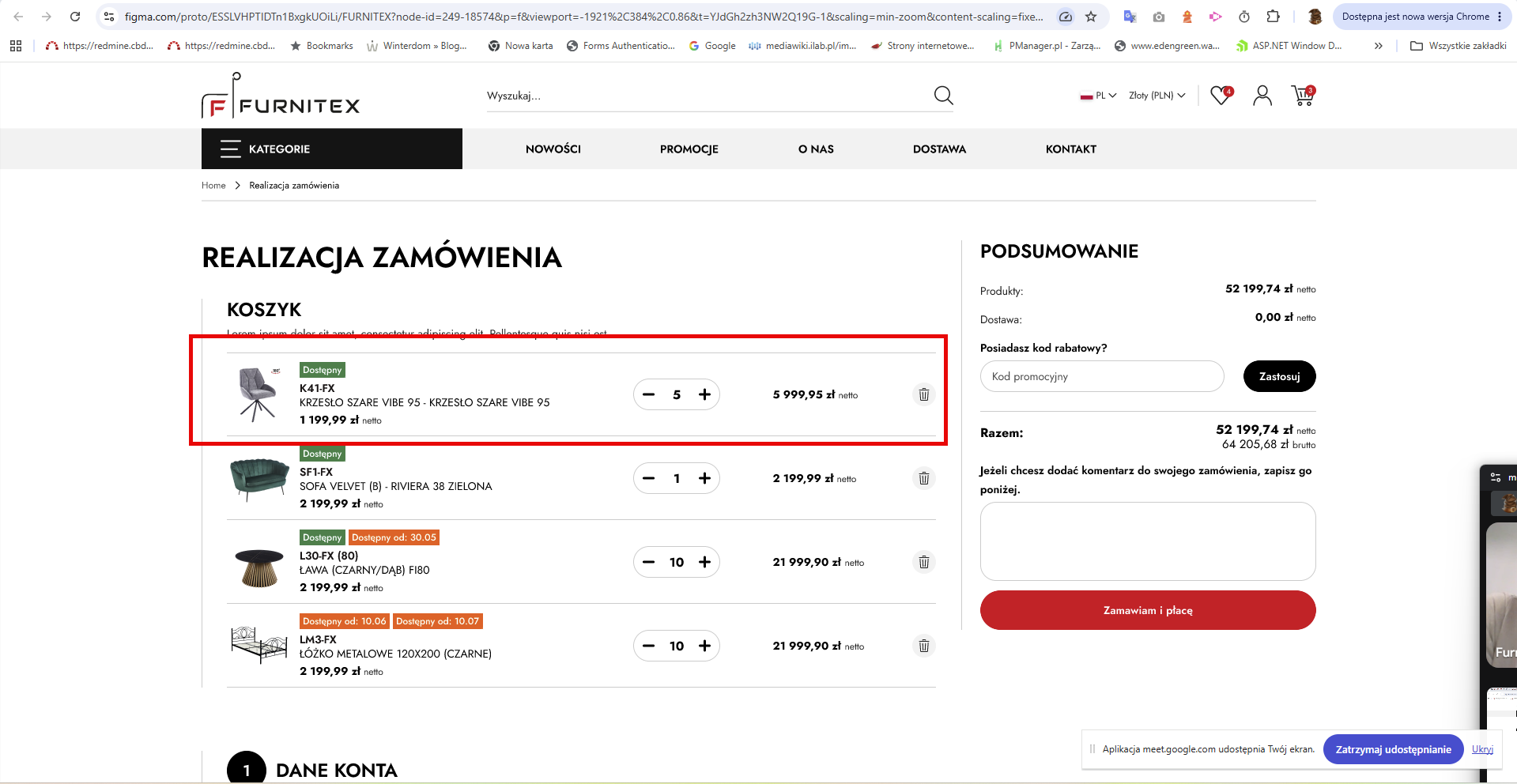The height and width of the screenshot is (784, 1517).
Task: Remove the SF1-FX sofa with trash icon
Action: [923, 478]
